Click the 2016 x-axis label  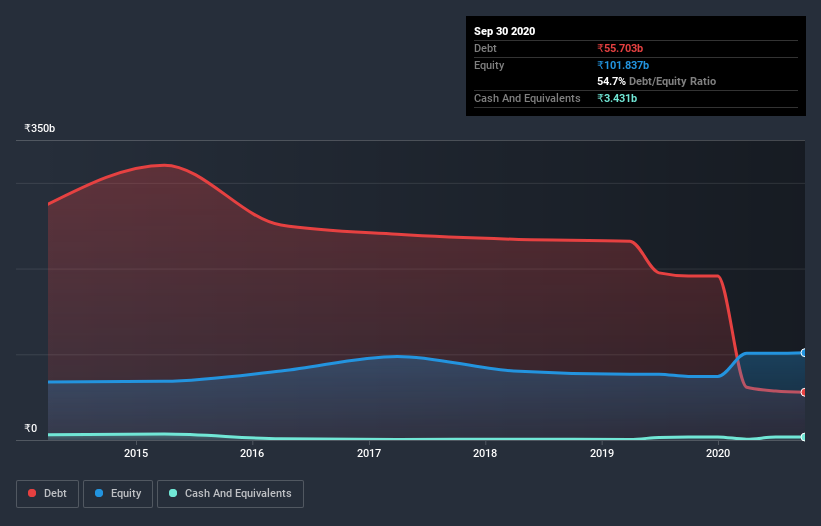click(x=252, y=453)
